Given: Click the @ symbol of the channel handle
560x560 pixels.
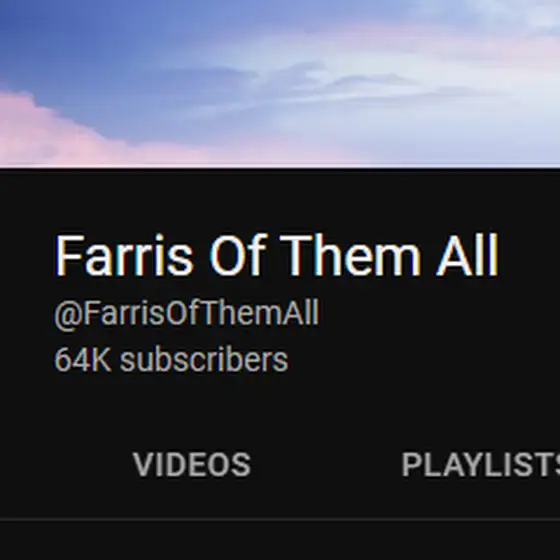Looking at the screenshot, I should [x=68, y=314].
